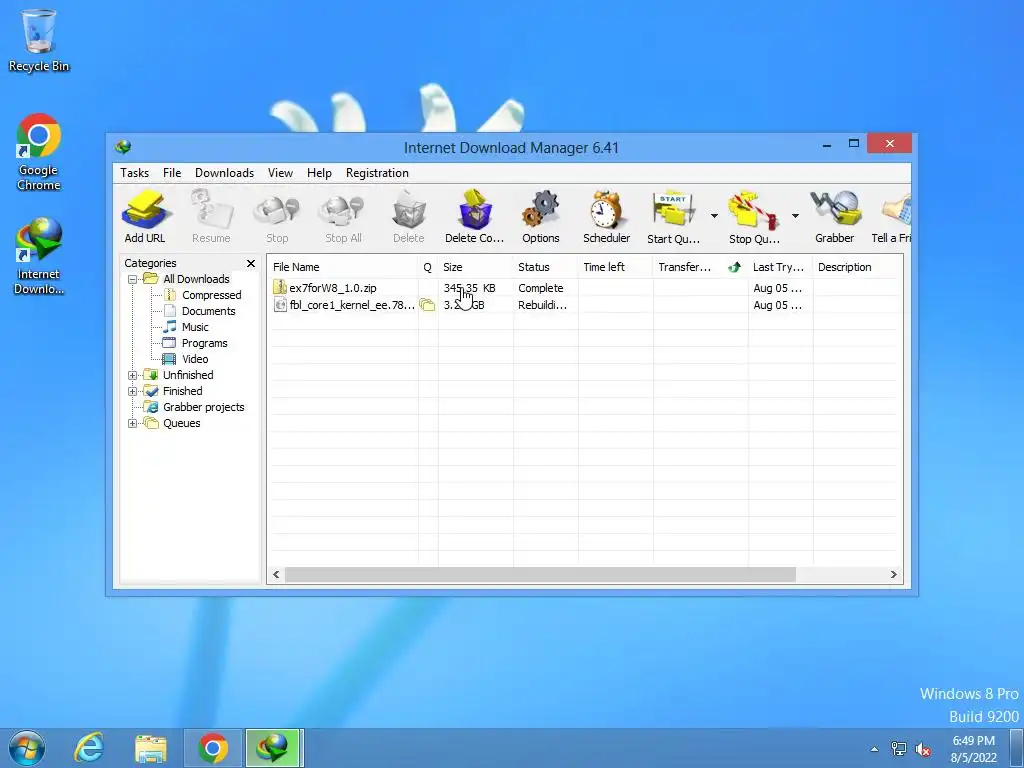Screen dimensions: 1024x768
Task: Select the Documents category
Action: pyautogui.click(x=208, y=312)
